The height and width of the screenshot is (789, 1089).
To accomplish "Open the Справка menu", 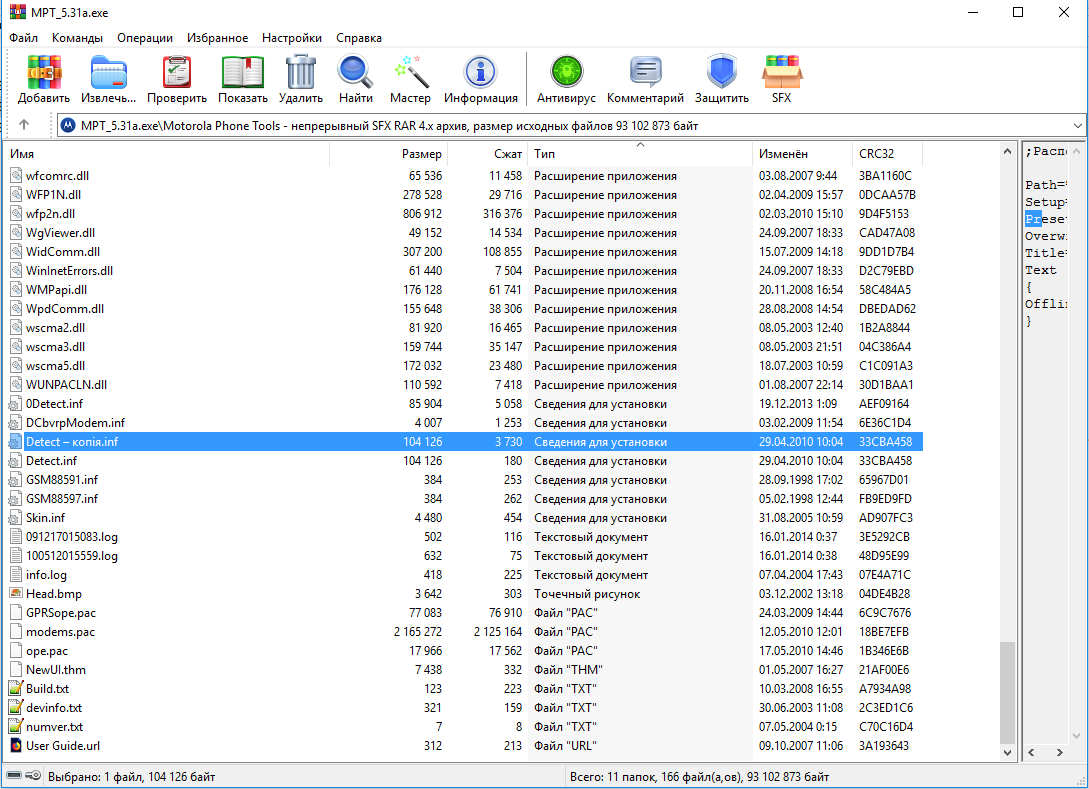I will click(358, 38).
